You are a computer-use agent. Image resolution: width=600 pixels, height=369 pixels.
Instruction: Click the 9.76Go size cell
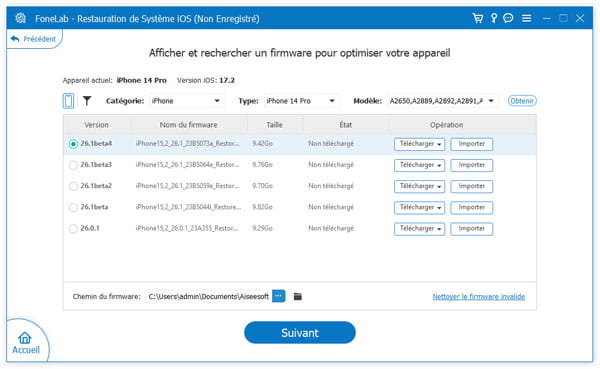pos(262,165)
